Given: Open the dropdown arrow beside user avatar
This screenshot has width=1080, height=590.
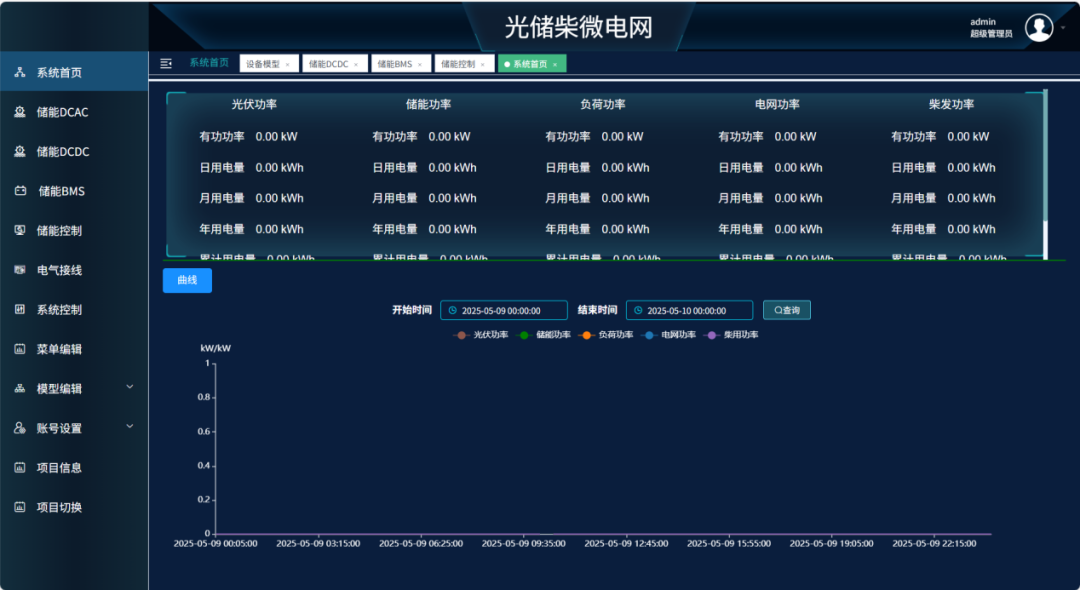Looking at the screenshot, I should click(1063, 27).
